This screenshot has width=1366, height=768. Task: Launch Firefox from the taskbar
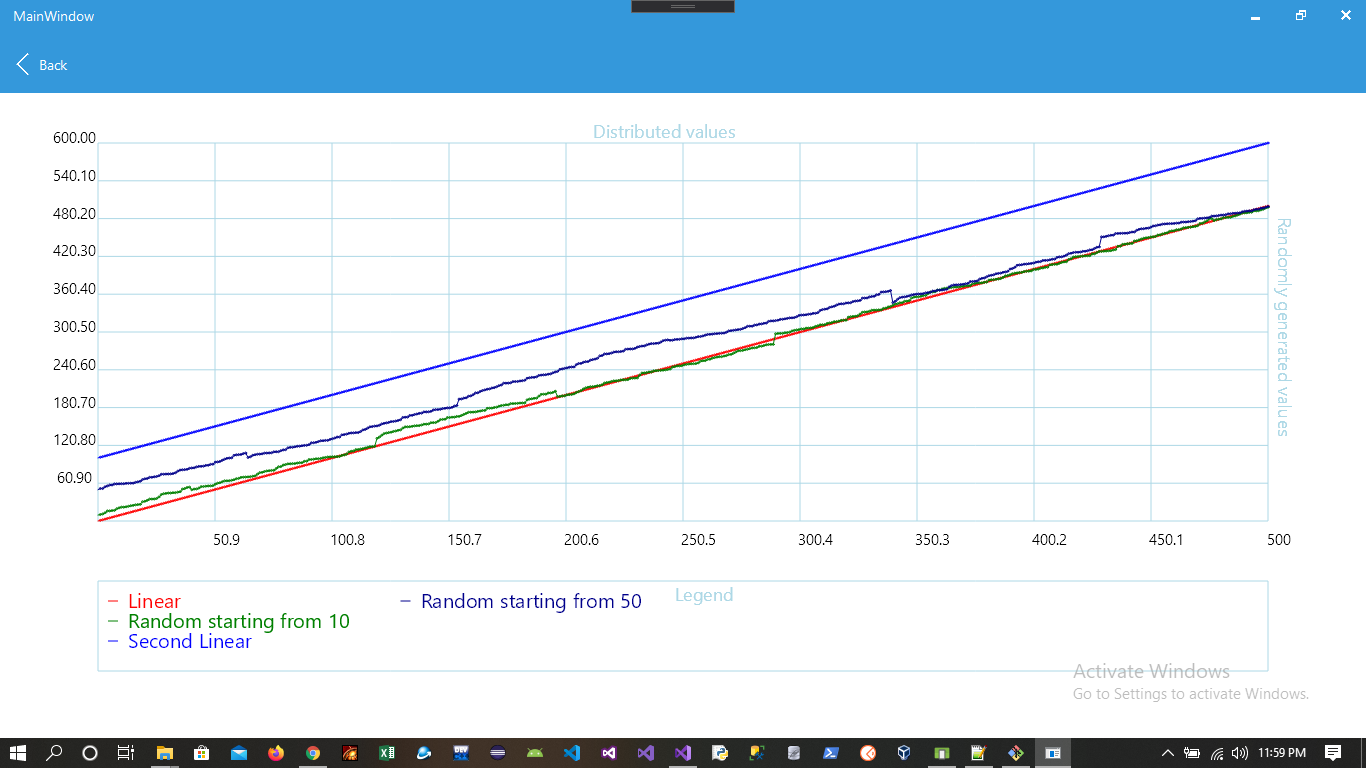coord(276,753)
